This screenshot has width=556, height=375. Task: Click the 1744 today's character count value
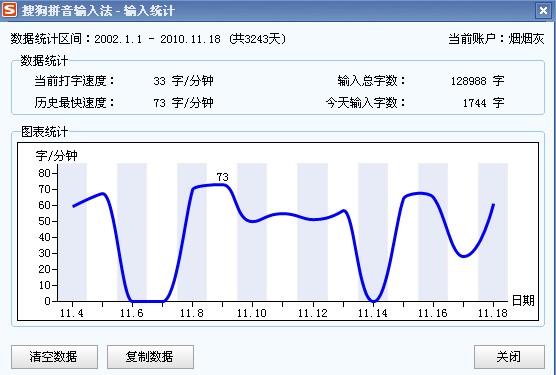tap(474, 103)
